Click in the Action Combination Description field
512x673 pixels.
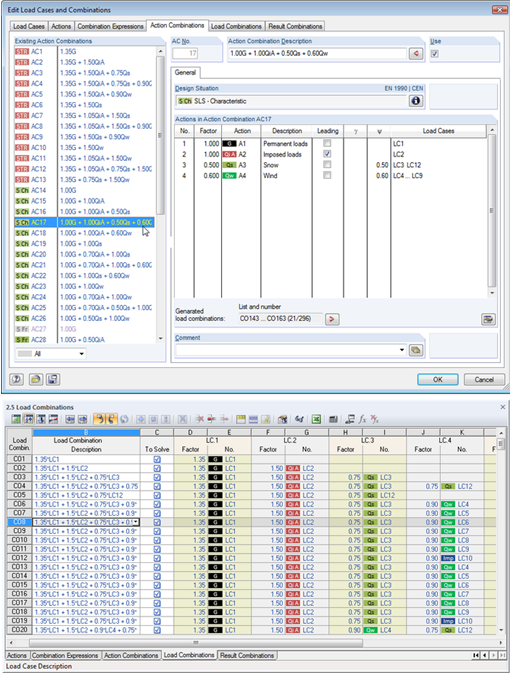[x=317, y=53]
